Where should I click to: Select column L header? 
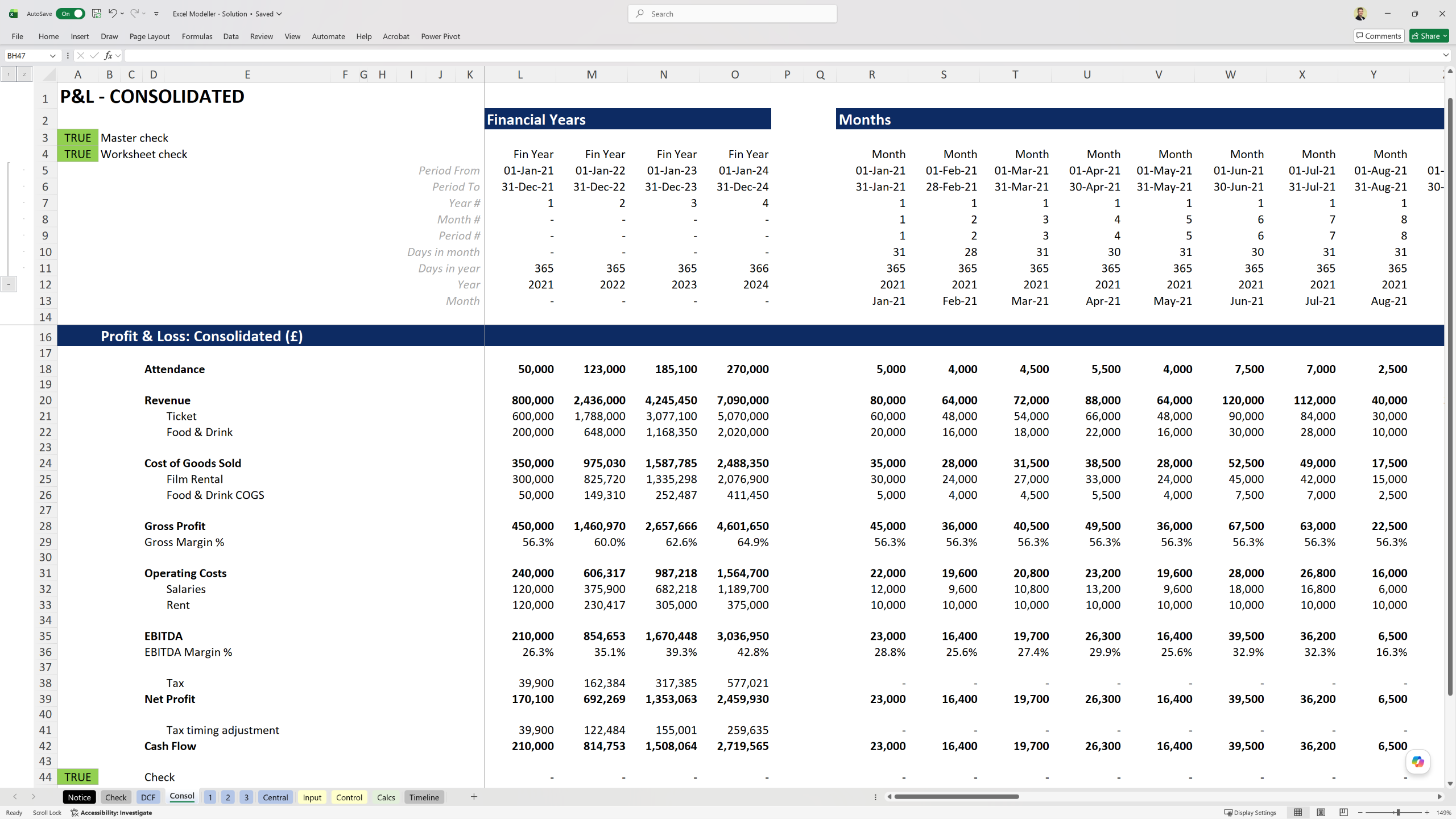pyautogui.click(x=520, y=75)
